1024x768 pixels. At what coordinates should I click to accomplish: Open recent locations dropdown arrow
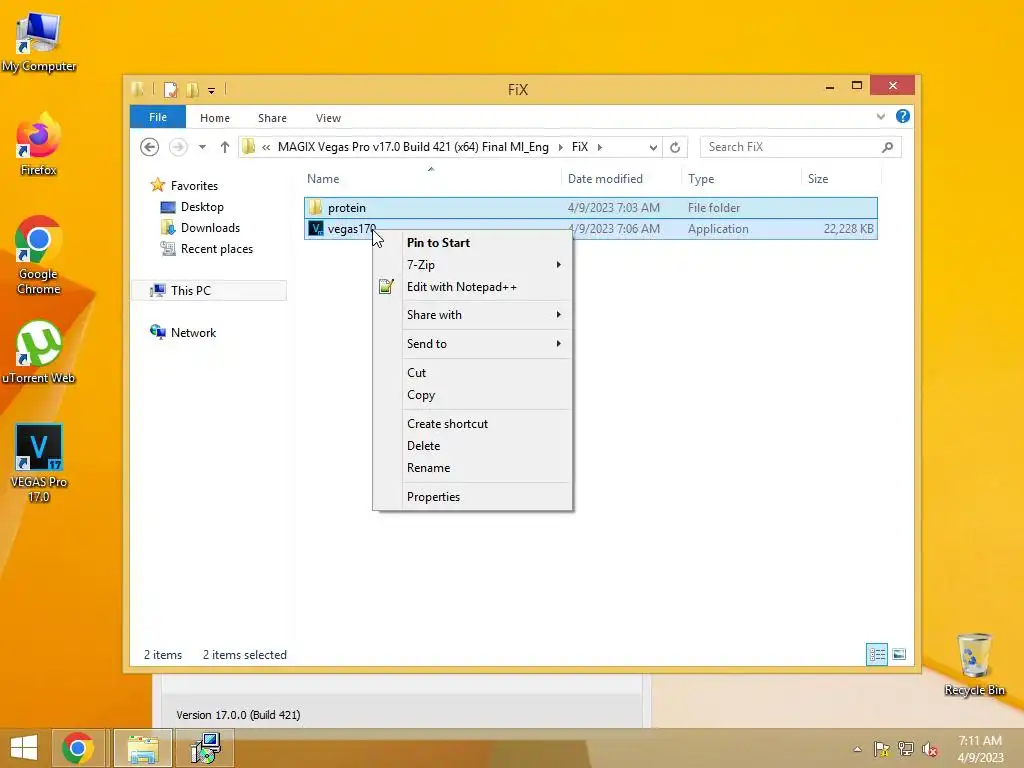tap(202, 147)
